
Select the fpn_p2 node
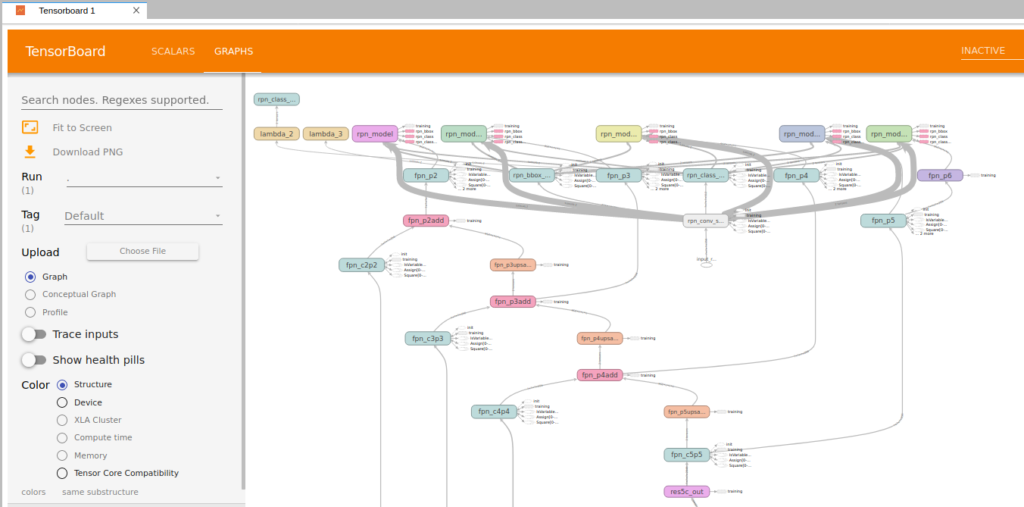[x=426, y=175]
